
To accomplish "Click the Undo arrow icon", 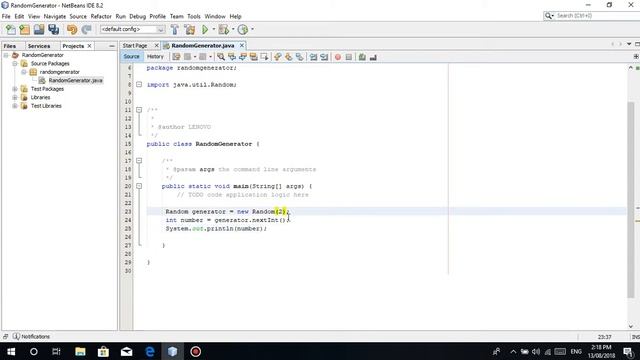I will (72, 29).
